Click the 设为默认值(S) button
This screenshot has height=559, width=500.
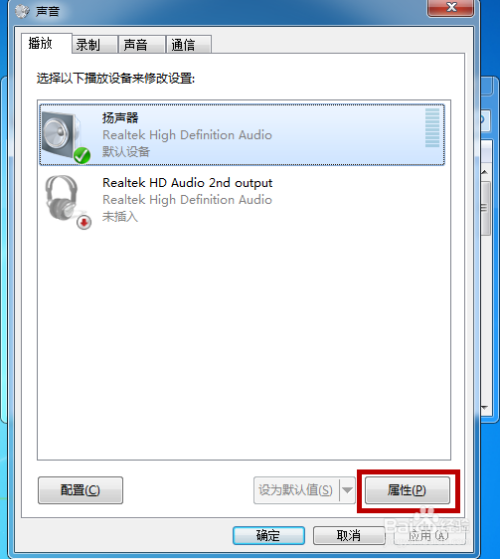tap(296, 490)
